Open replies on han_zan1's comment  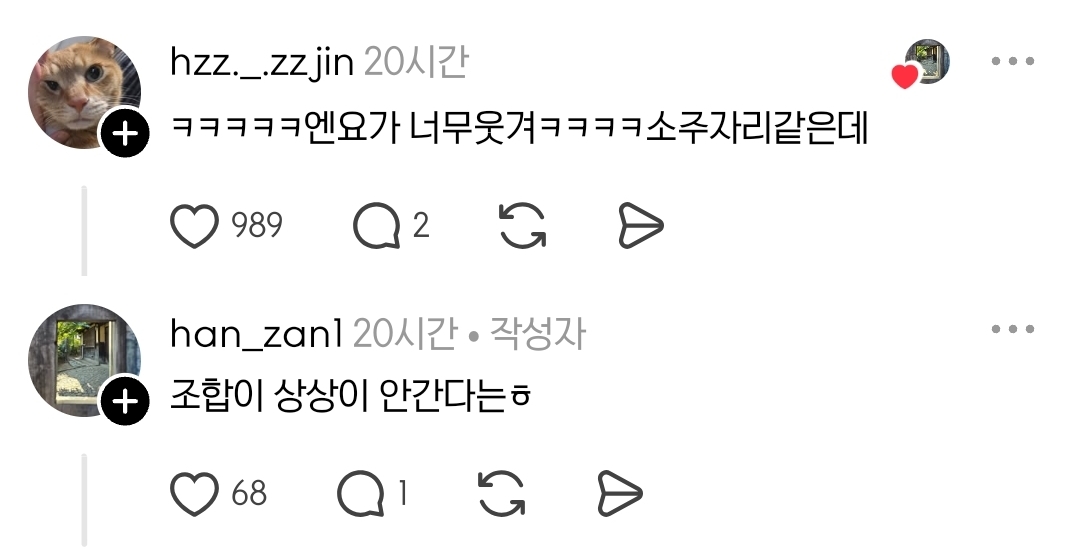tap(360, 494)
